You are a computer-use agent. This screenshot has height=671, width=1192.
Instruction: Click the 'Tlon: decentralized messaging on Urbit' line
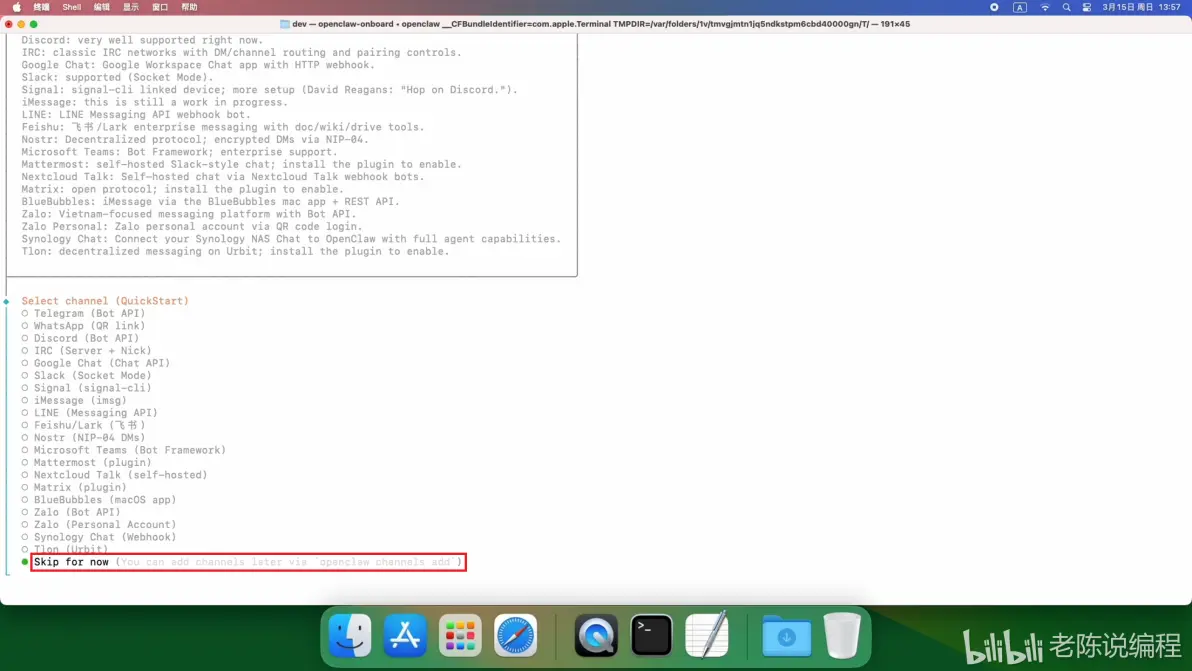coord(235,252)
